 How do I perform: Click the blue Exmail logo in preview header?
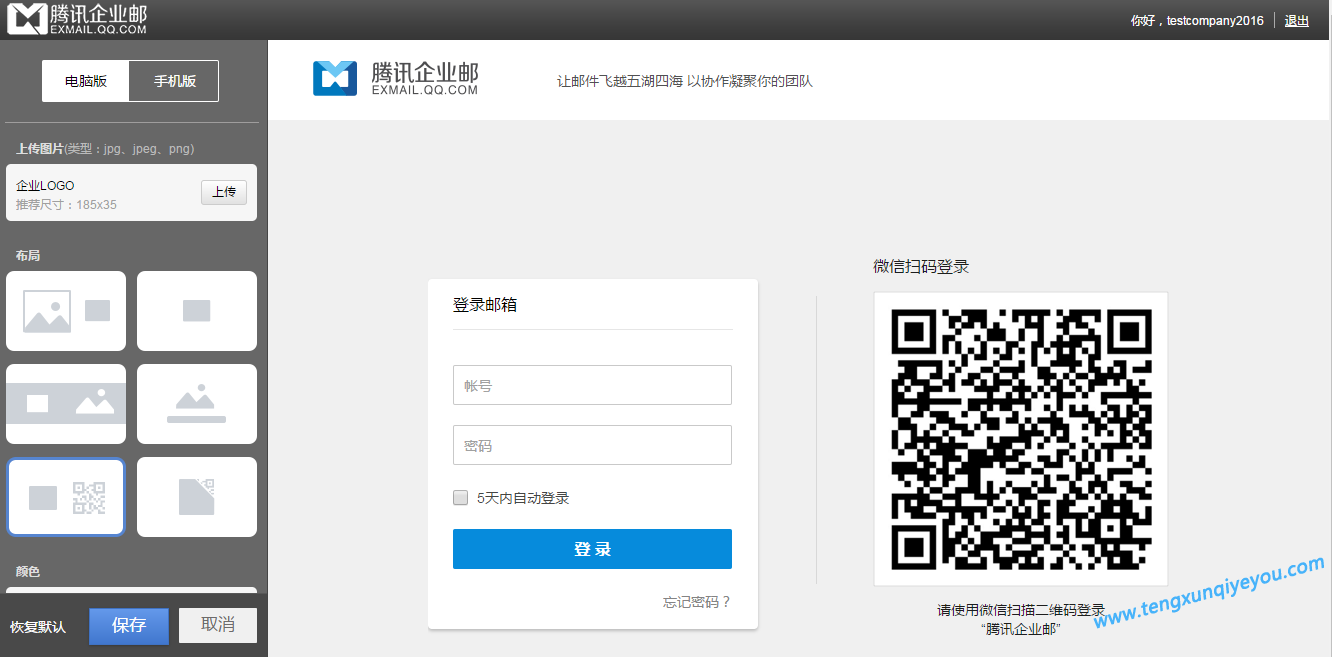[x=396, y=79]
